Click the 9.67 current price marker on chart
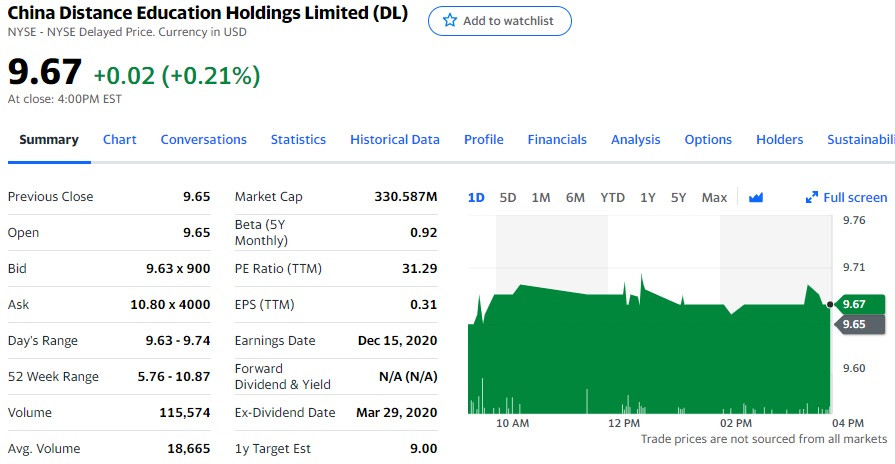895x464 pixels. pos(860,304)
